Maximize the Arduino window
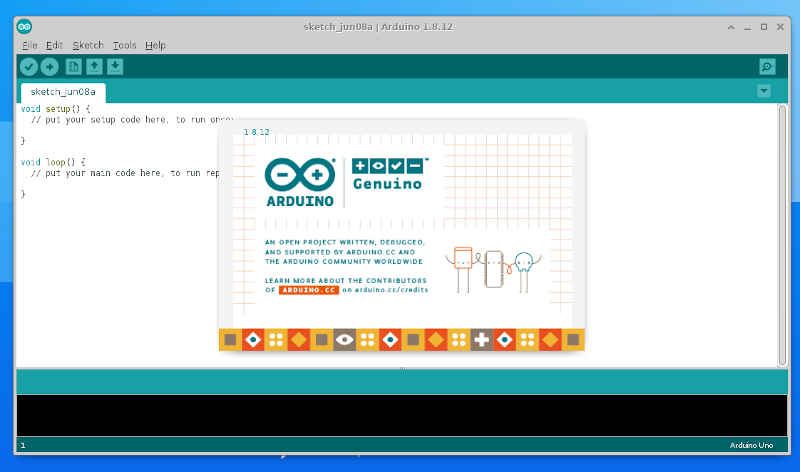The image size is (800, 472). click(764, 27)
